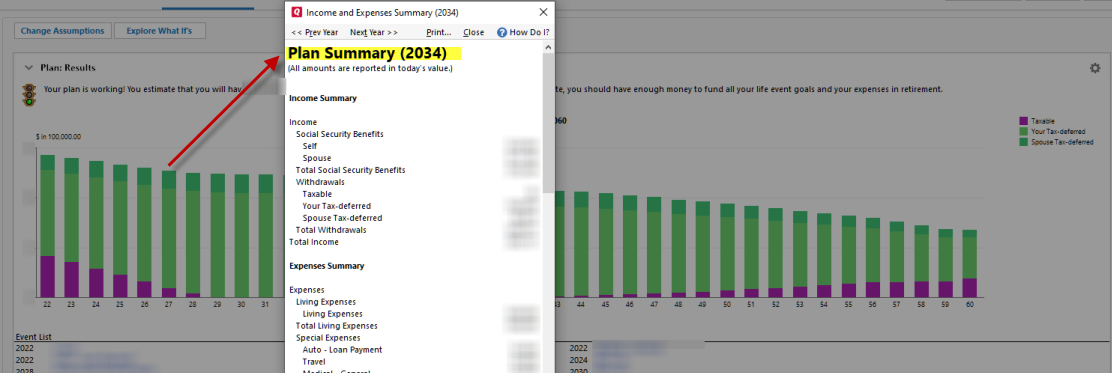Click the Spouse Tax-deferred legend swatch

coord(1023,142)
